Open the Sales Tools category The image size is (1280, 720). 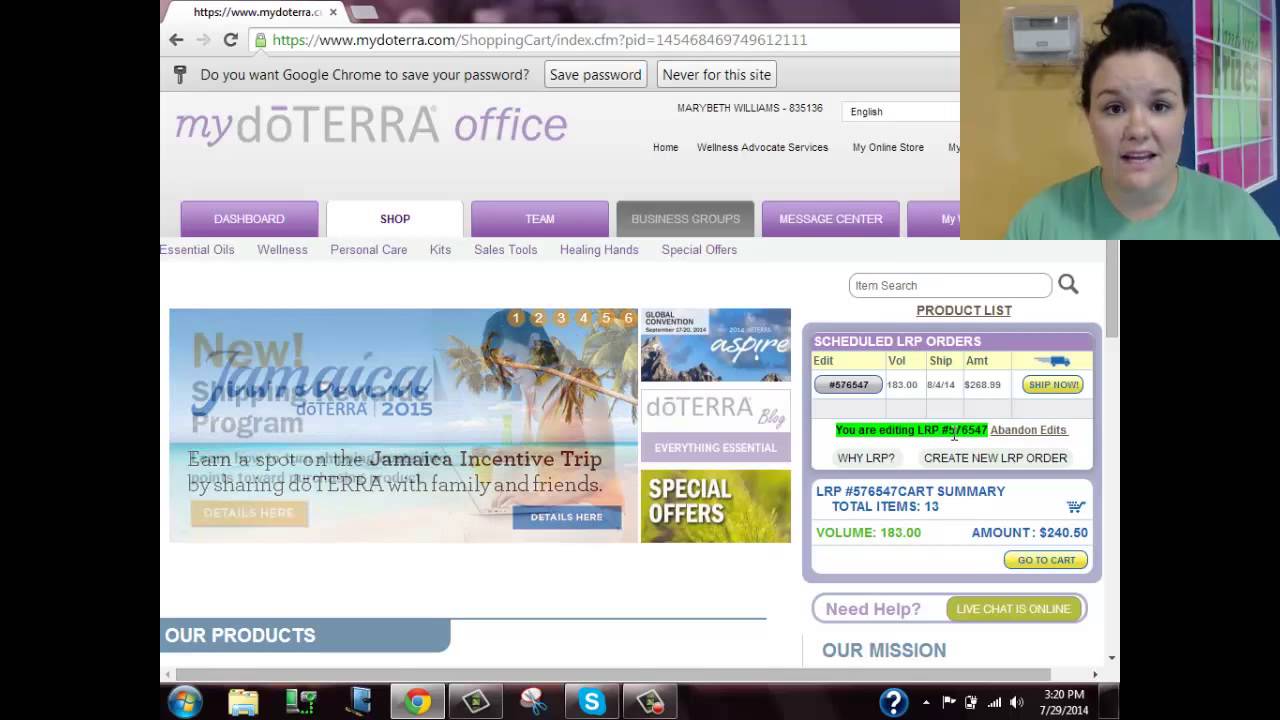[x=506, y=250]
